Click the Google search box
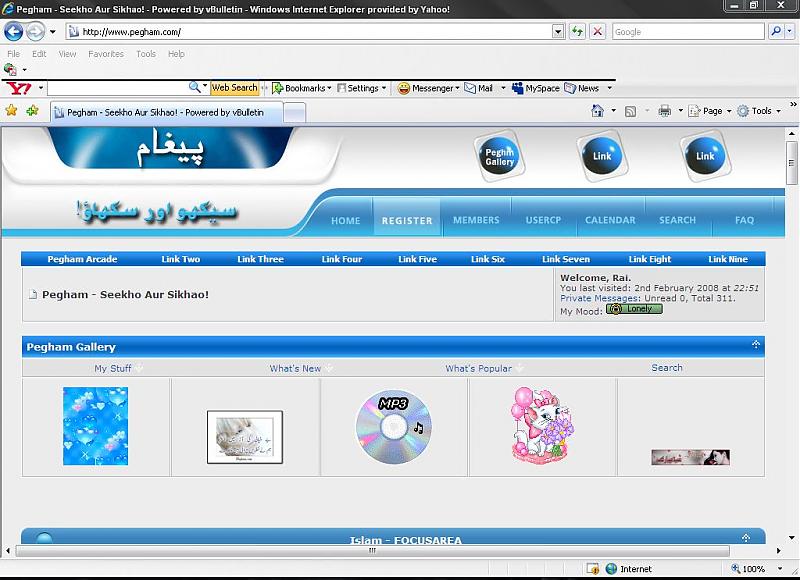Image resolution: width=800 pixels, height=580 pixels. [x=688, y=32]
